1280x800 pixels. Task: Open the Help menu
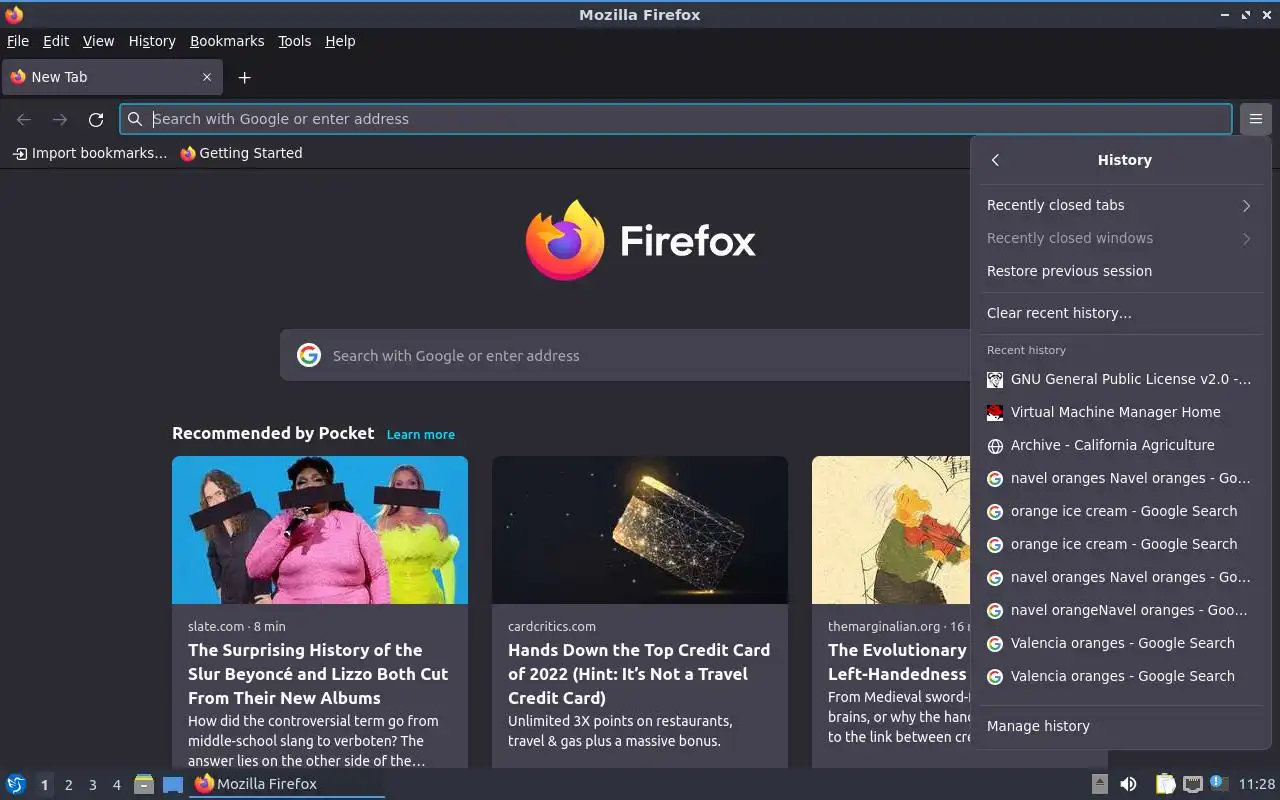coord(340,41)
